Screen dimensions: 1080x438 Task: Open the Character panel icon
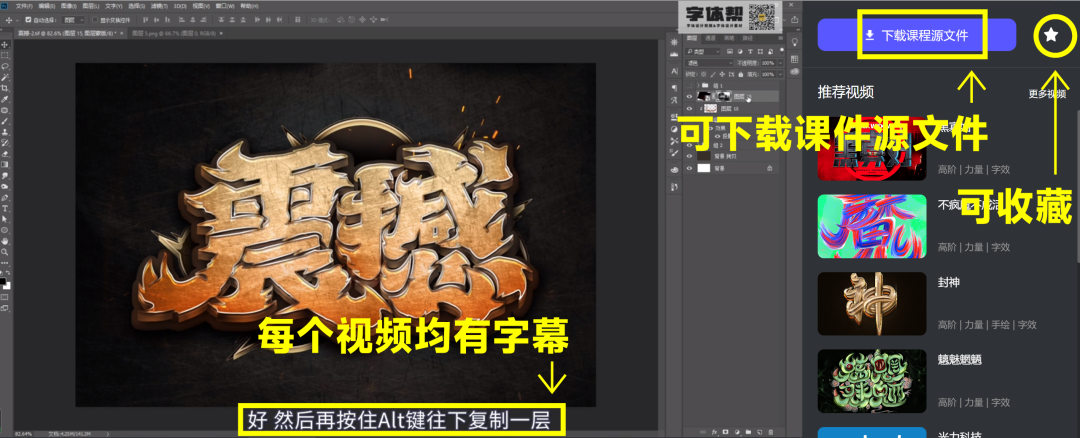pyautogui.click(x=674, y=70)
